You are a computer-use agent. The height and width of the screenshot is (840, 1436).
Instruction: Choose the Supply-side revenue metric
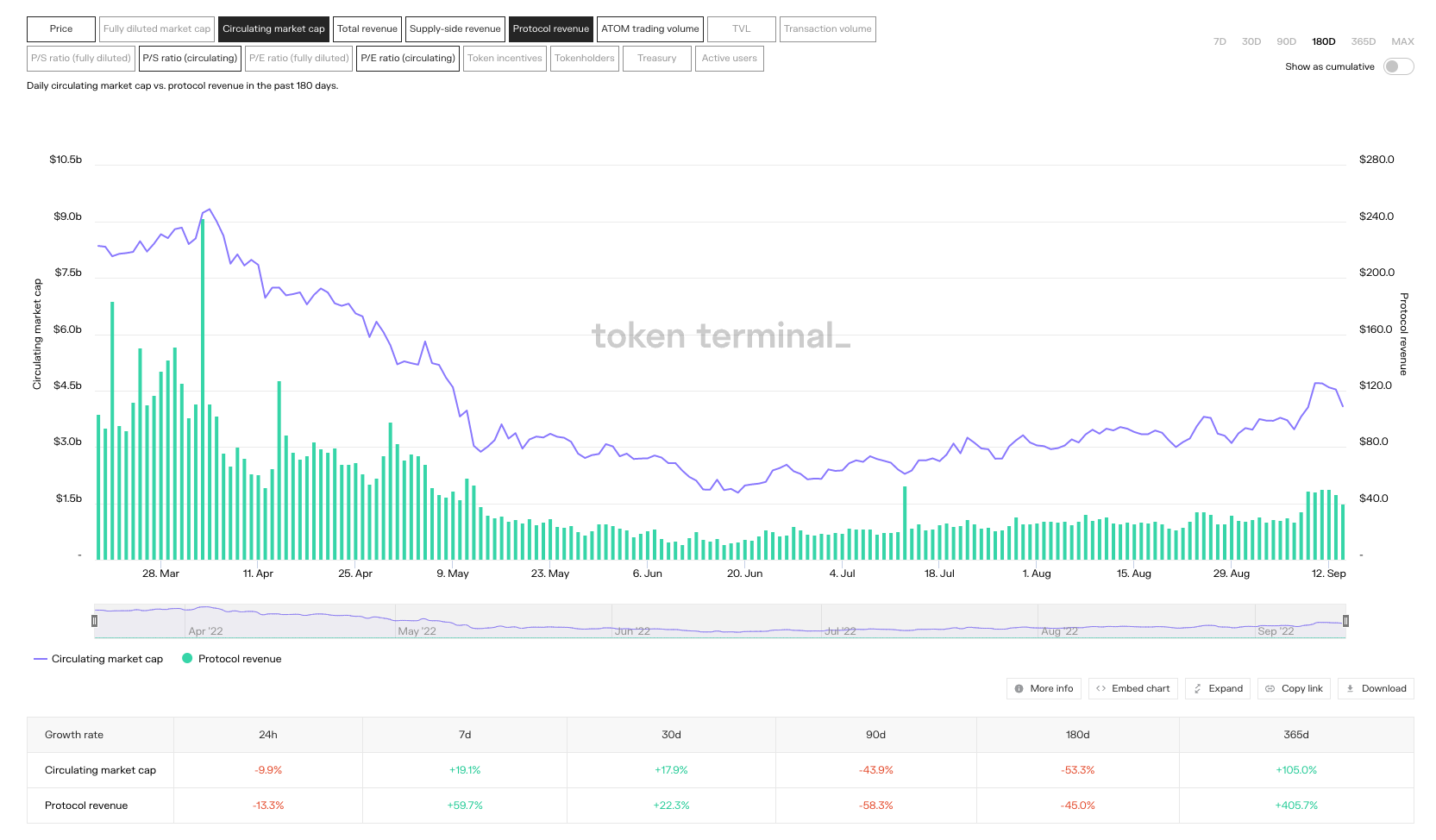tap(455, 29)
